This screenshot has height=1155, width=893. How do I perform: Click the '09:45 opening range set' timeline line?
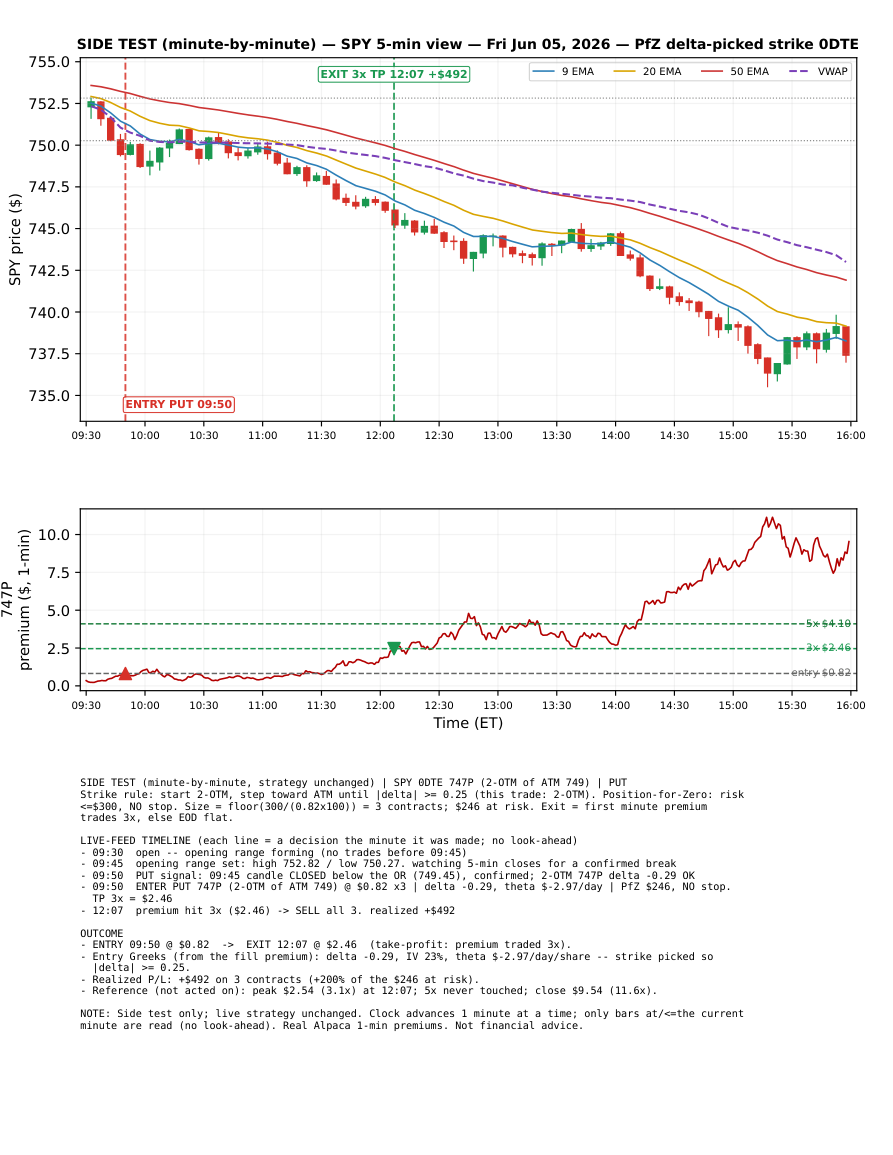tap(378, 864)
